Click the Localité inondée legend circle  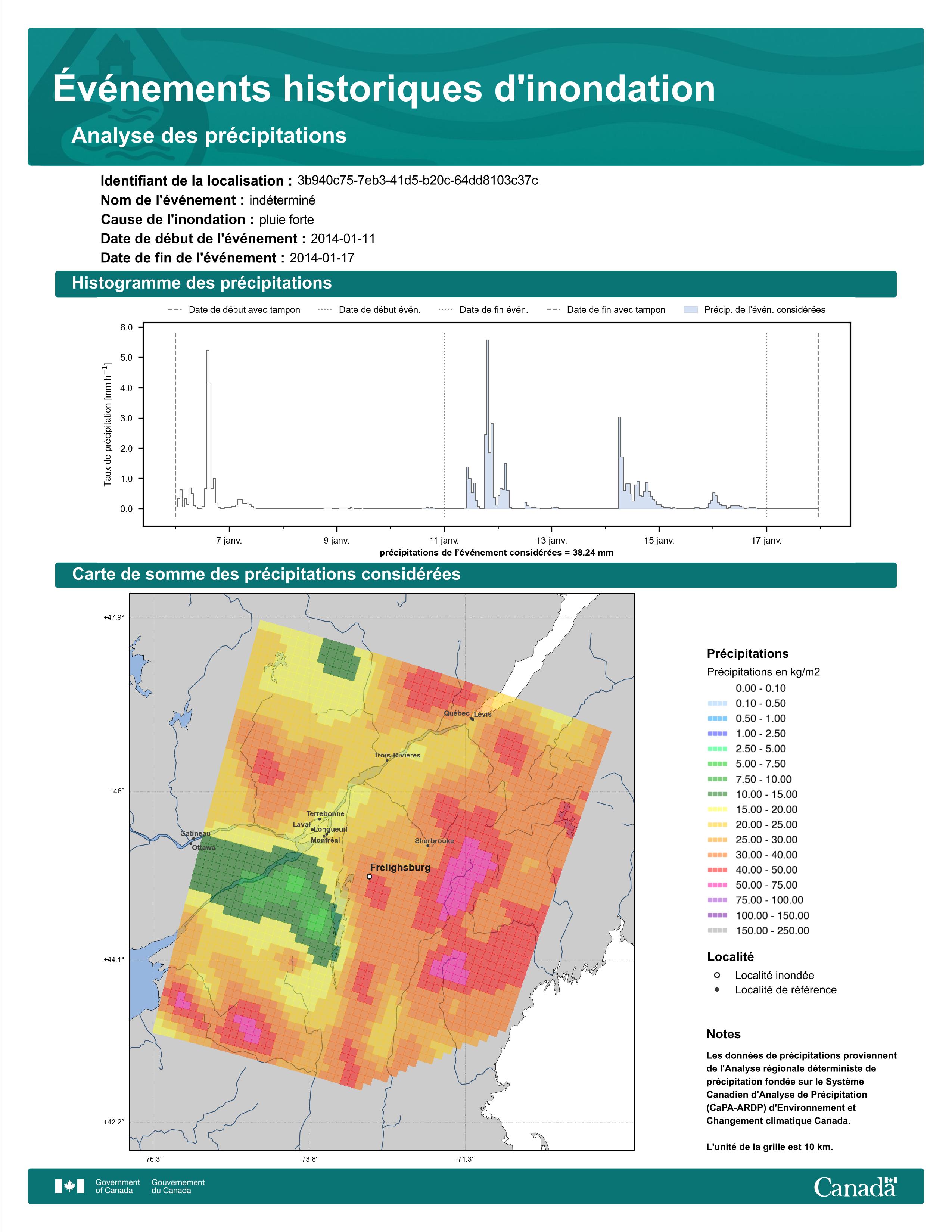[x=717, y=975]
